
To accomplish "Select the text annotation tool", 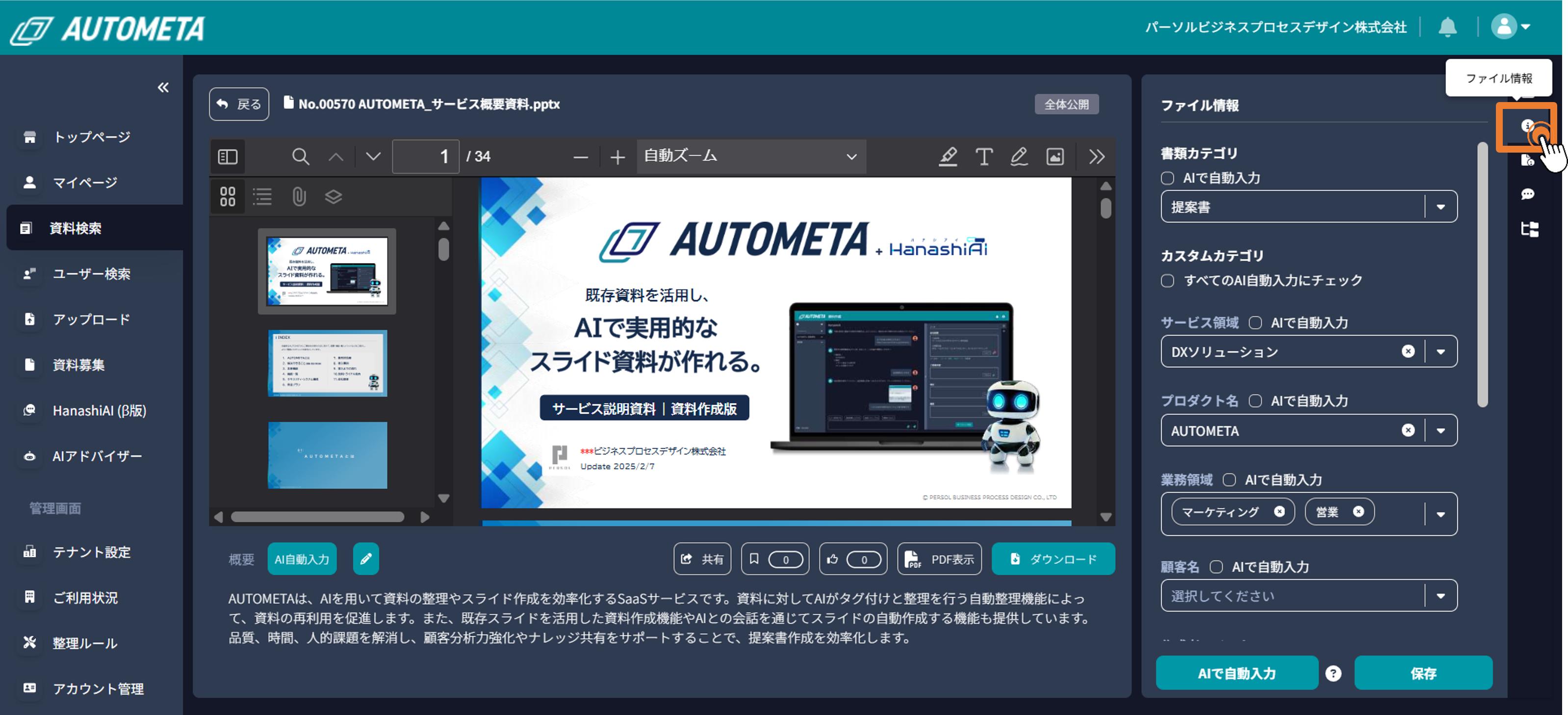I will click(x=984, y=157).
